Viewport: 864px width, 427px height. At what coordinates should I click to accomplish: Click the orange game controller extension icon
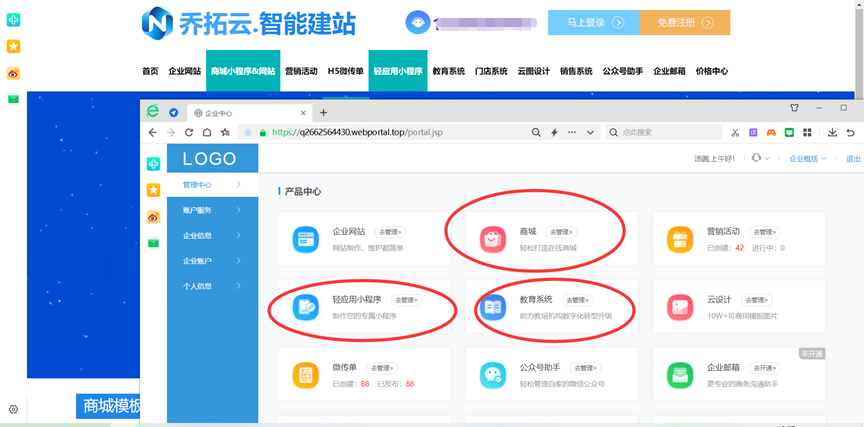pyautogui.click(x=771, y=132)
